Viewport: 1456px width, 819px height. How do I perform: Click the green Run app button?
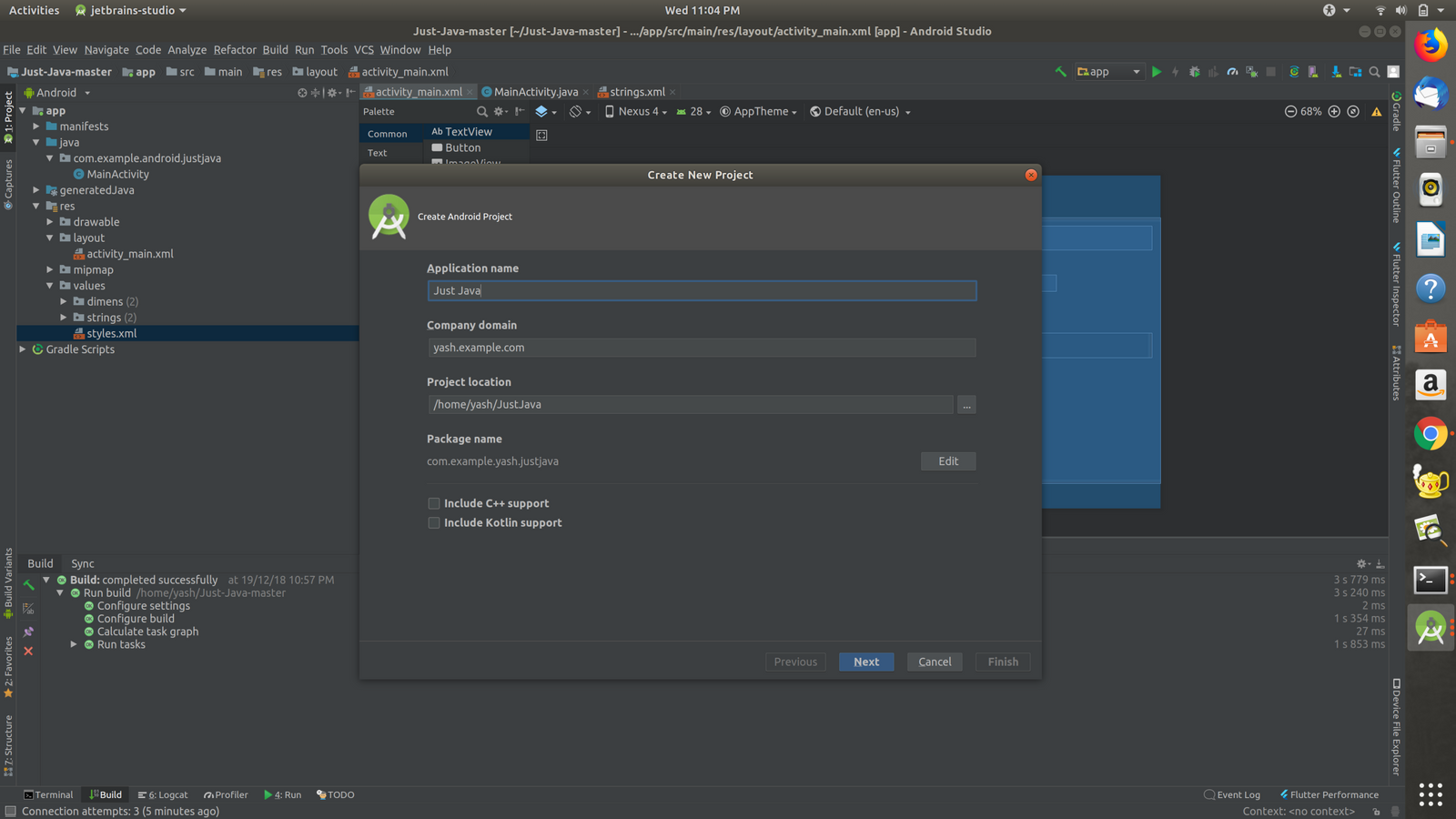pyautogui.click(x=1157, y=72)
